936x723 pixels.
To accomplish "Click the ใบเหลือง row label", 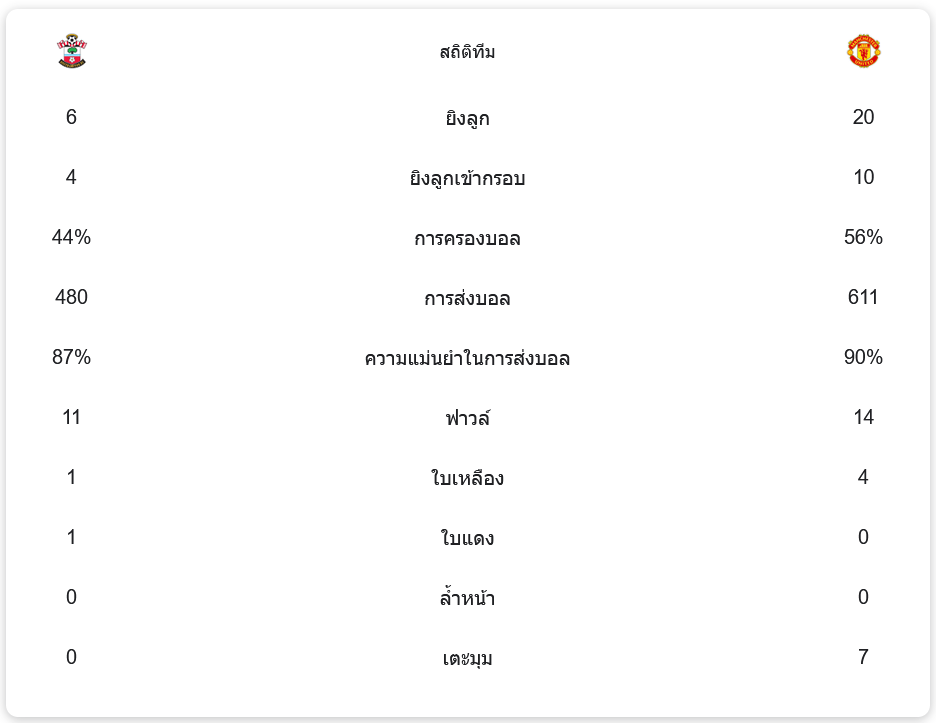I will tap(467, 479).
